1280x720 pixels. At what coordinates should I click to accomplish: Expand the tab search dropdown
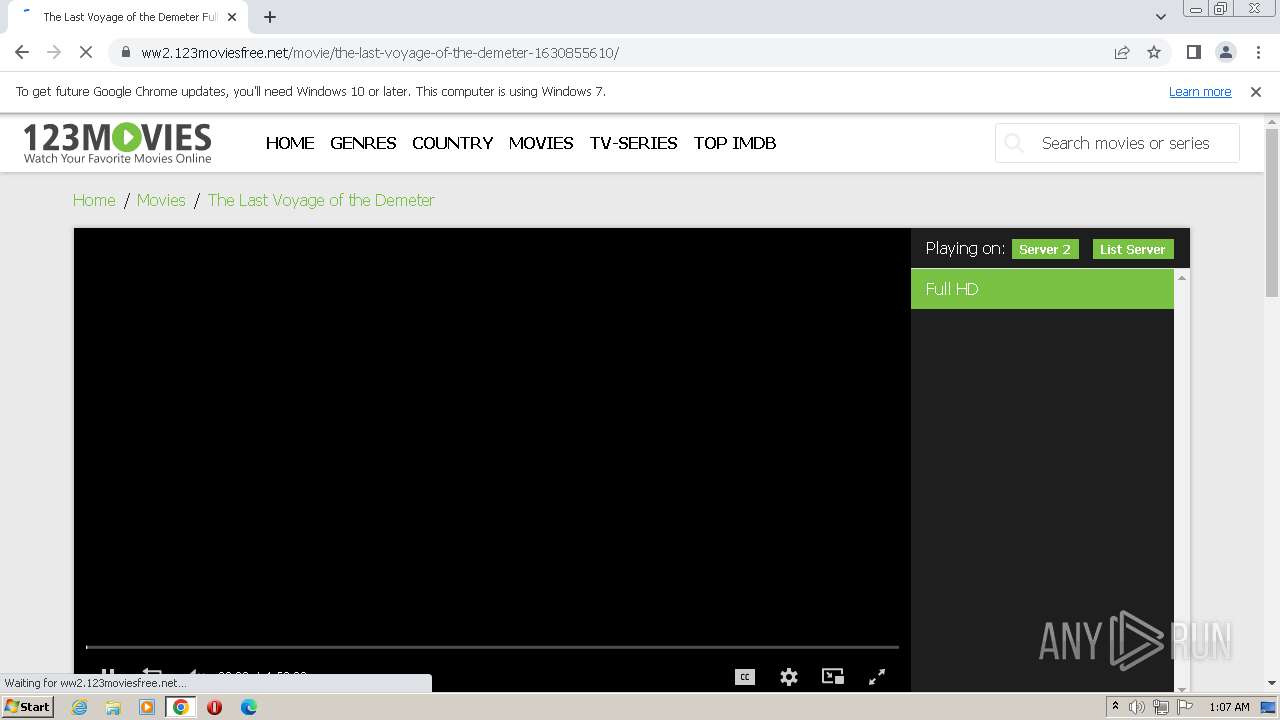point(1160,17)
